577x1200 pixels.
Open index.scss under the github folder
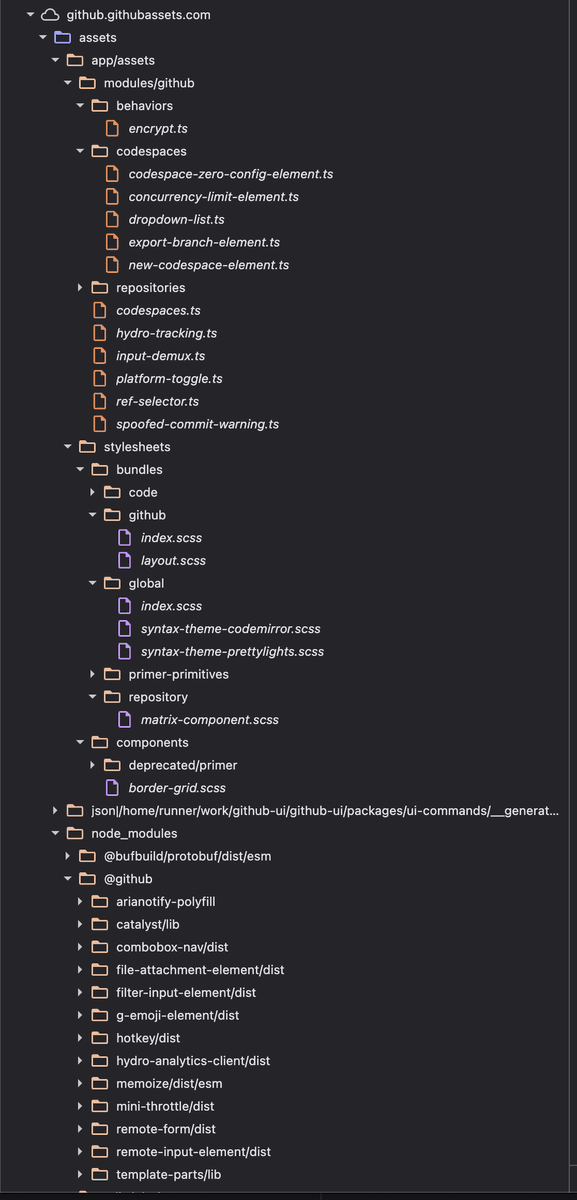tap(171, 538)
